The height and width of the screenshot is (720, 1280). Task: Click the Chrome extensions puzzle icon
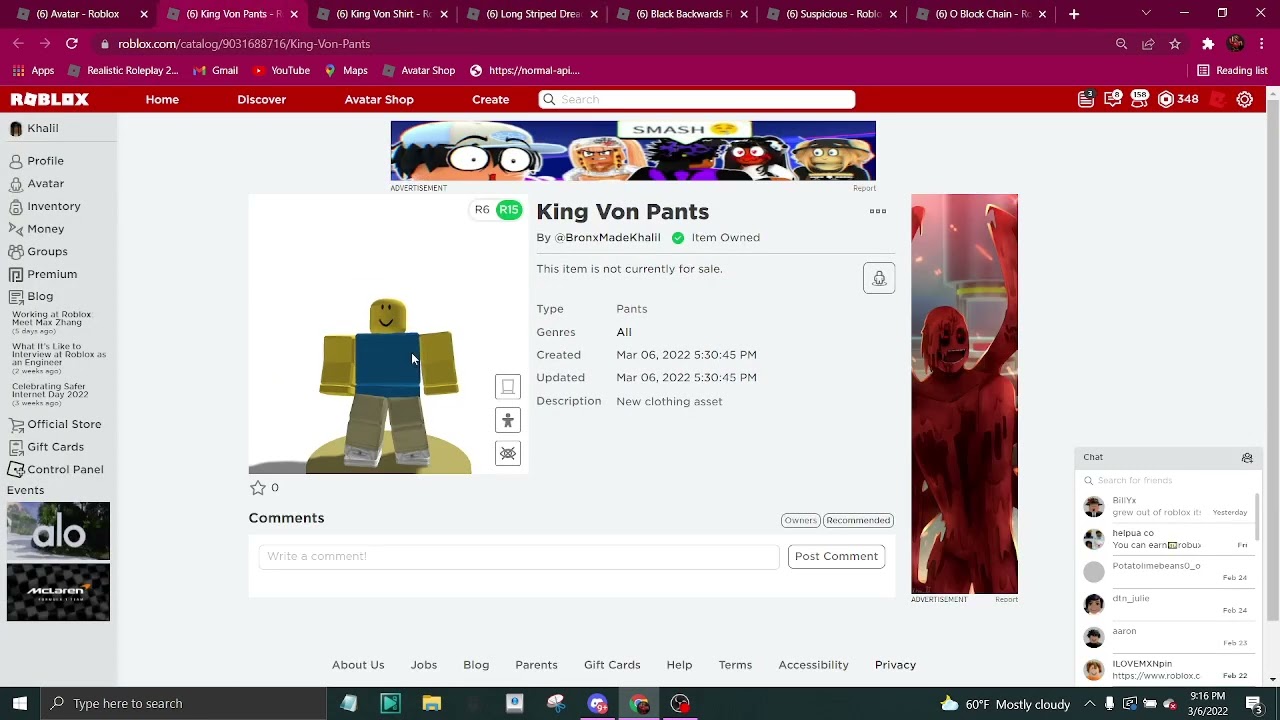[x=1208, y=44]
